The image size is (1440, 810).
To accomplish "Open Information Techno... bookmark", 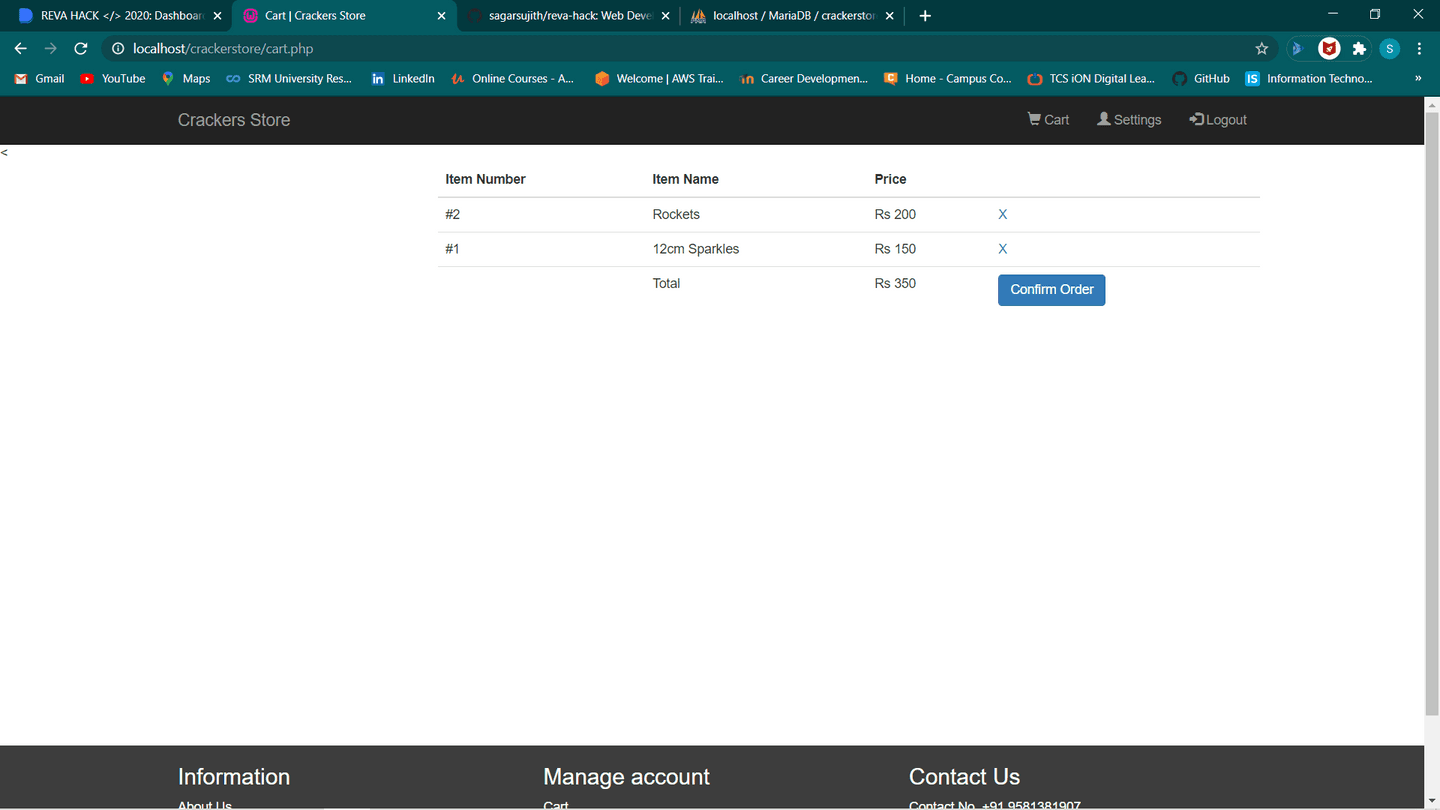I will pyautogui.click(x=1309, y=78).
